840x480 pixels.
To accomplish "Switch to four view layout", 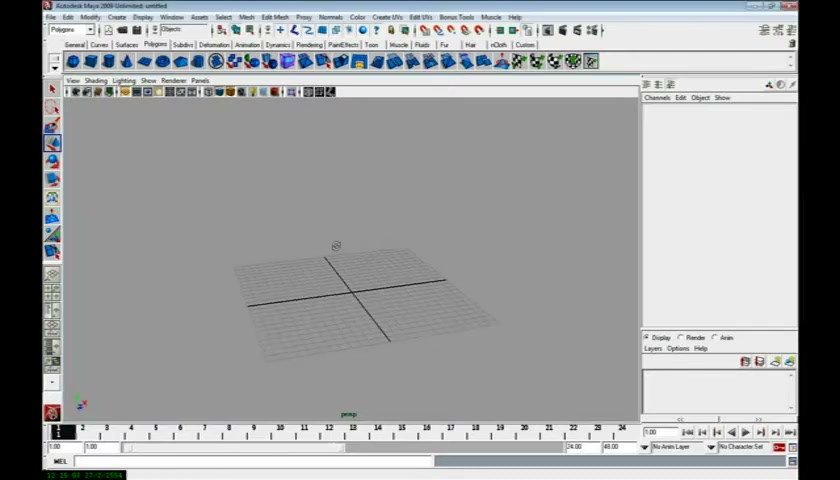I will click(x=52, y=292).
